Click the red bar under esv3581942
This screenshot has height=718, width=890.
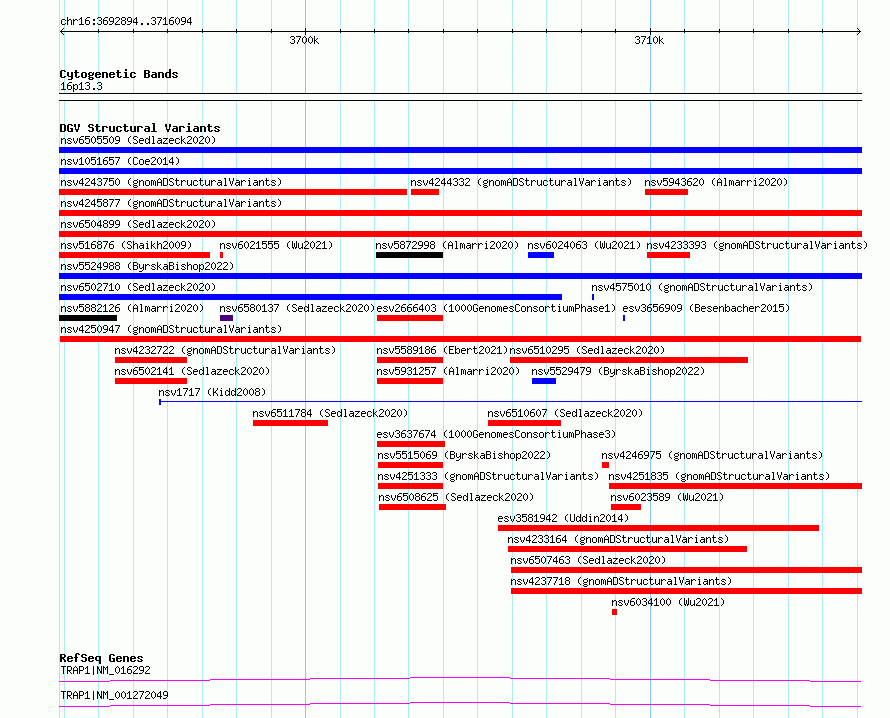click(658, 528)
